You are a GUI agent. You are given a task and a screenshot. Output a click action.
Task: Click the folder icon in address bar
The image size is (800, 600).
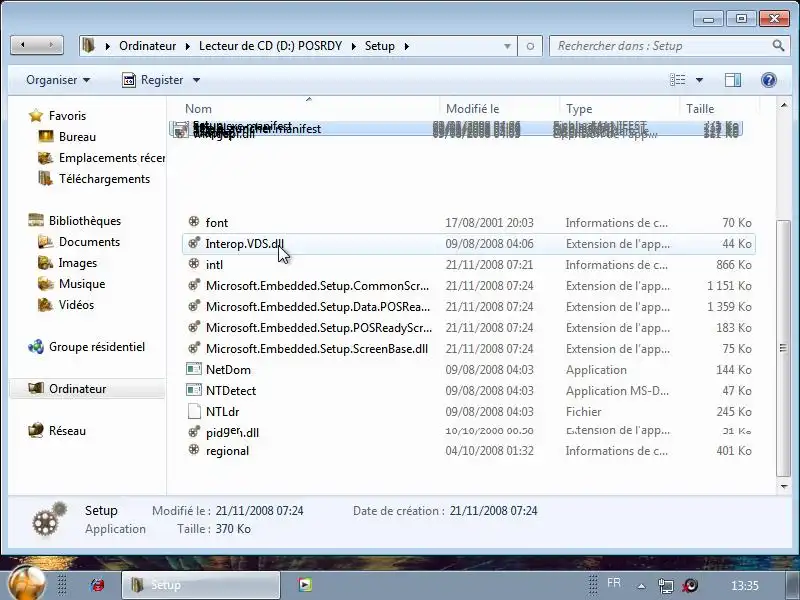click(x=88, y=45)
